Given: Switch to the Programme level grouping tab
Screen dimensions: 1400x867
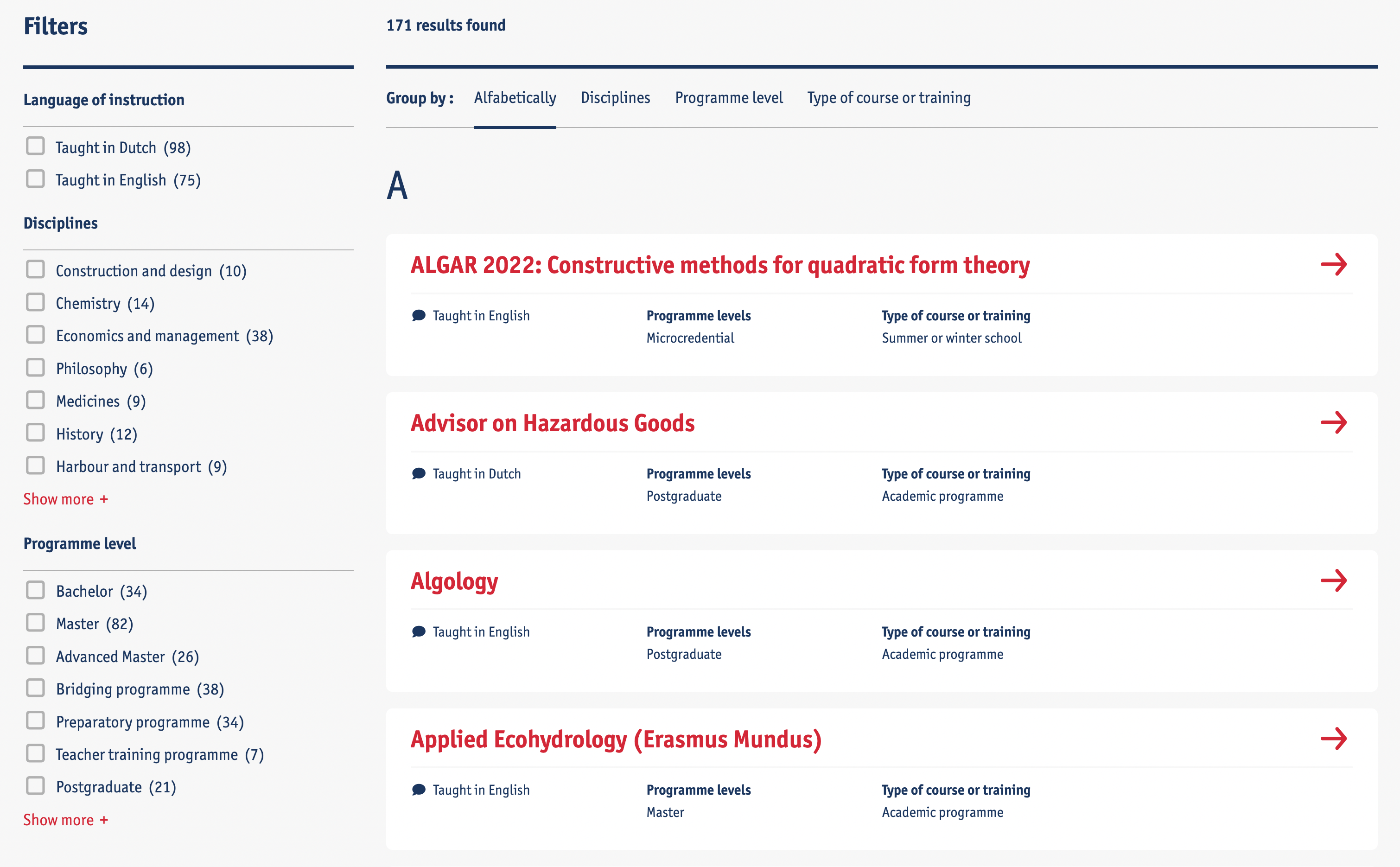Looking at the screenshot, I should 729,97.
